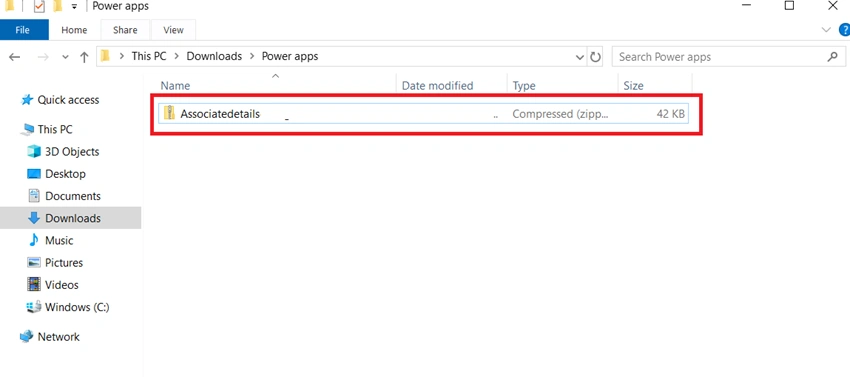
Task: Maximize the Power apps window
Action: [790, 6]
